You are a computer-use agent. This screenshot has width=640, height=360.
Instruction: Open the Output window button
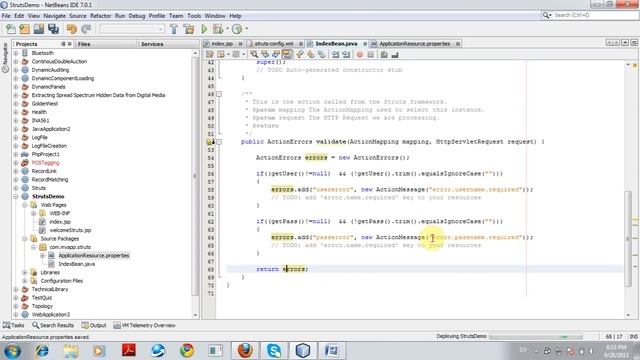point(94,325)
